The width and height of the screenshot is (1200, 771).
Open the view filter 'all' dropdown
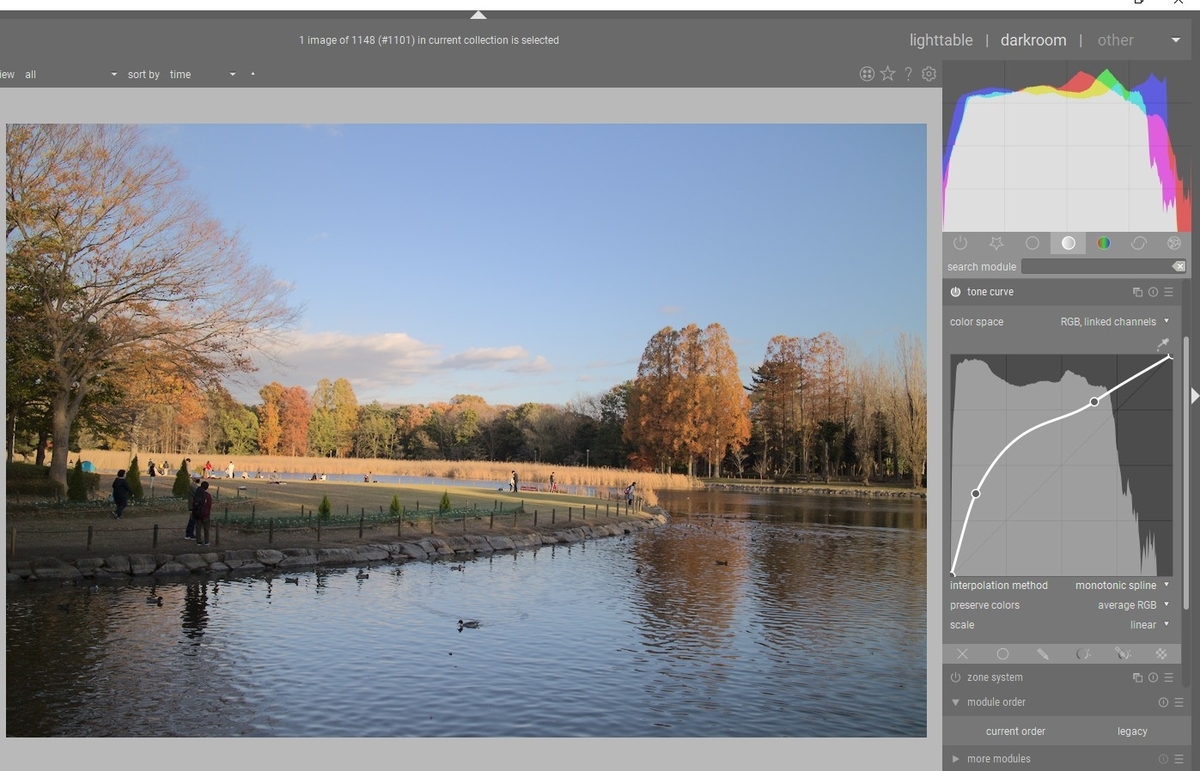tap(70, 74)
